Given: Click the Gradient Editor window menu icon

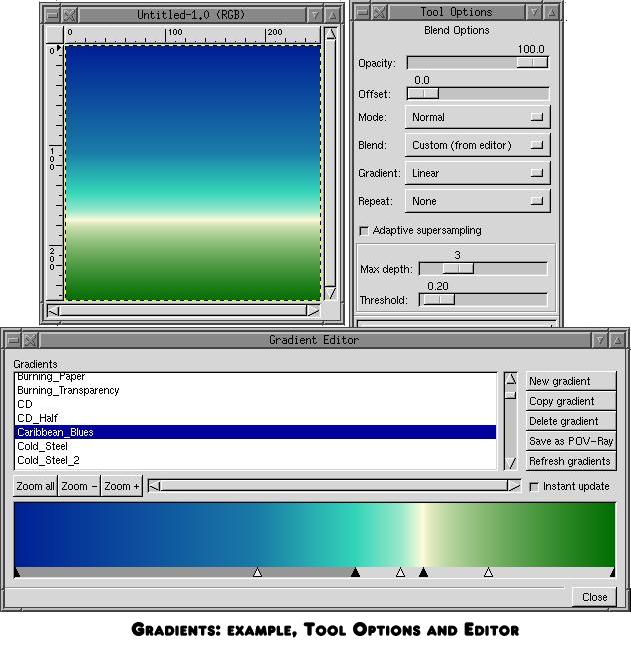Looking at the screenshot, I should (x=12, y=340).
